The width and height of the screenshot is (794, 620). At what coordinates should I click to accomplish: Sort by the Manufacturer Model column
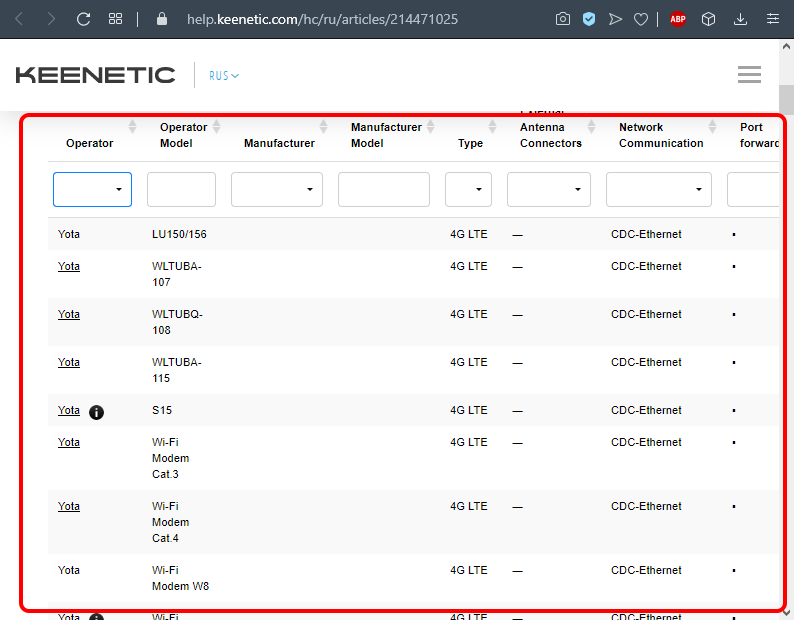pyautogui.click(x=430, y=126)
